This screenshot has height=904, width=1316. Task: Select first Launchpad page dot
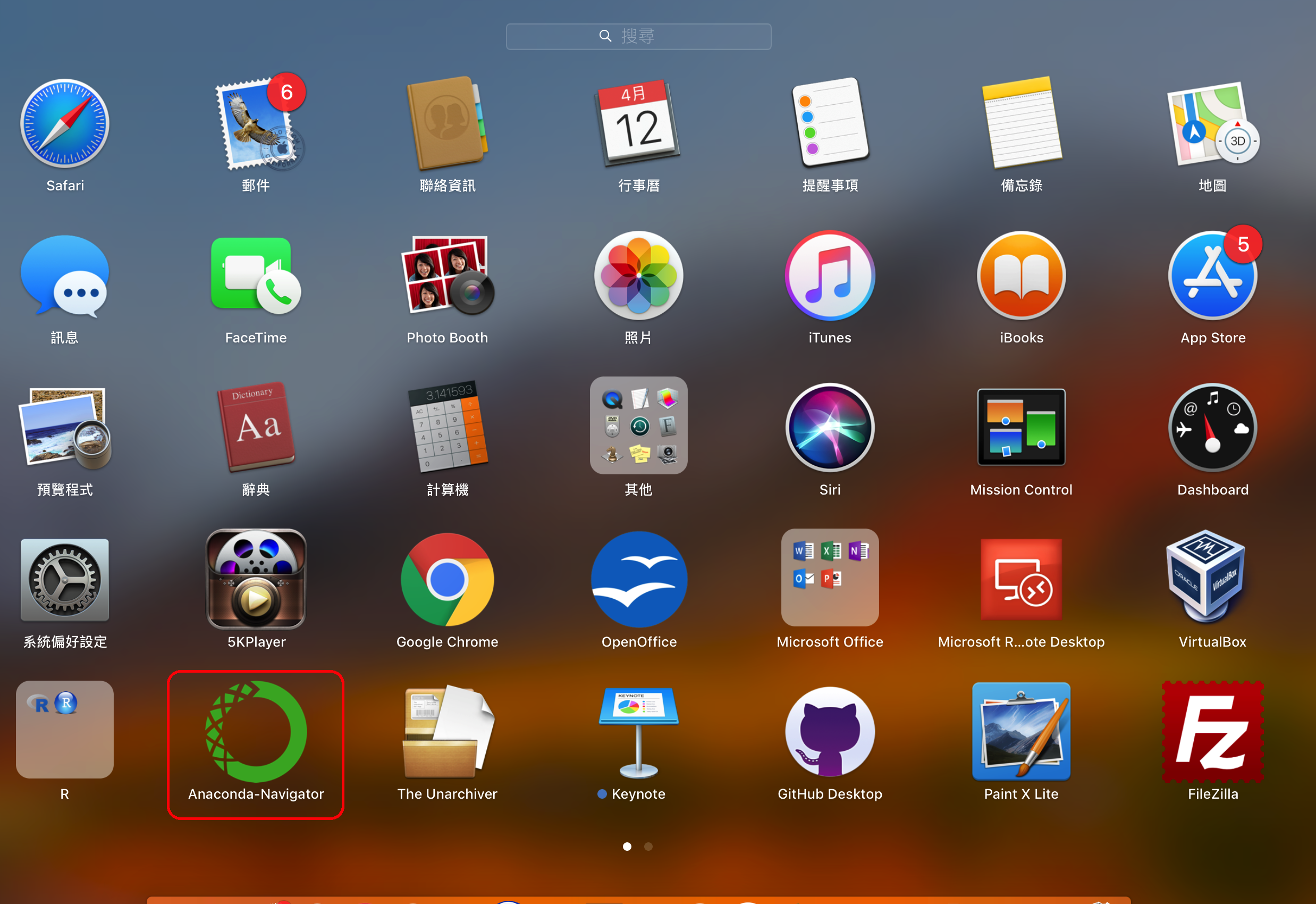coord(627,847)
